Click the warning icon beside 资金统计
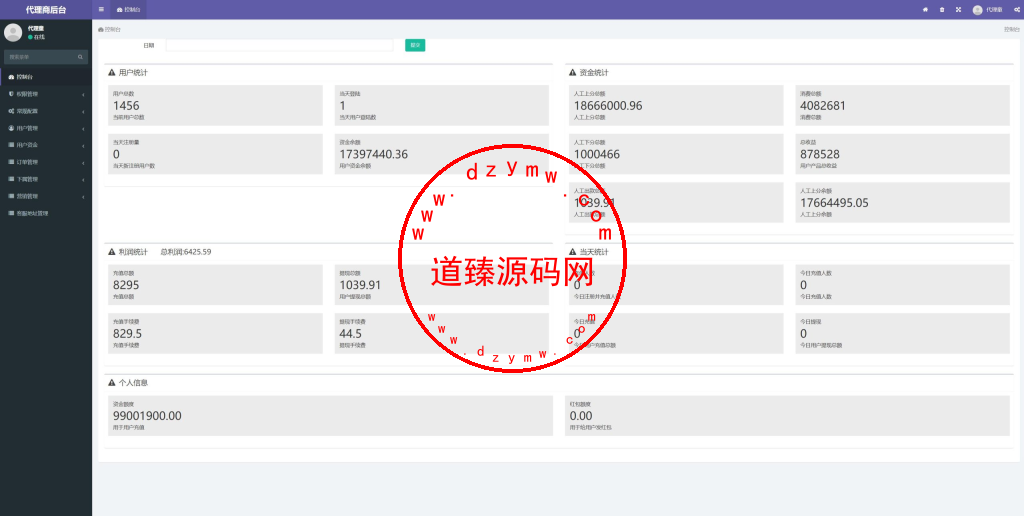Image resolution: width=1024 pixels, height=516 pixels. [572, 73]
